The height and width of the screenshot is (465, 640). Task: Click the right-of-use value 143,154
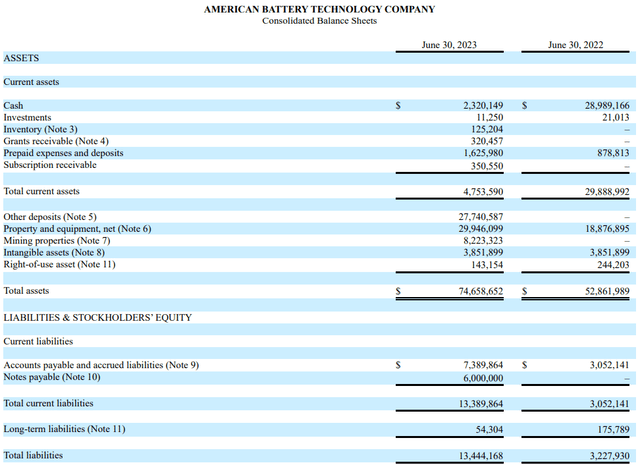click(487, 265)
